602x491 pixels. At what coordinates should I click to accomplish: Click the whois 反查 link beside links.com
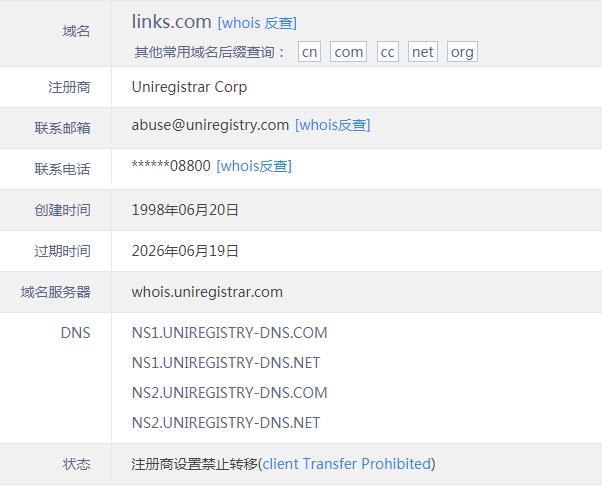[x=257, y=23]
